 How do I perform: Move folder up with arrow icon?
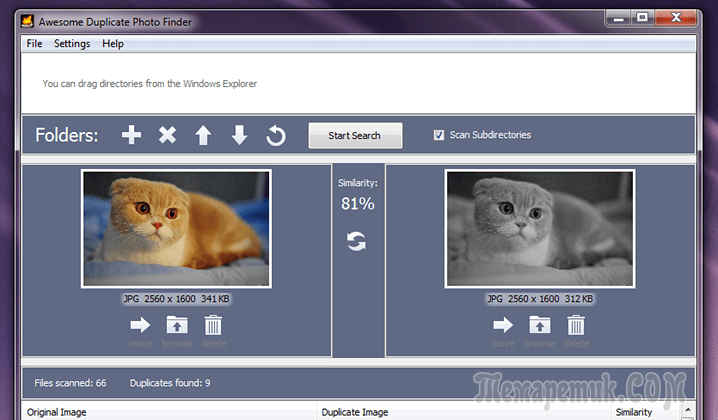point(203,135)
